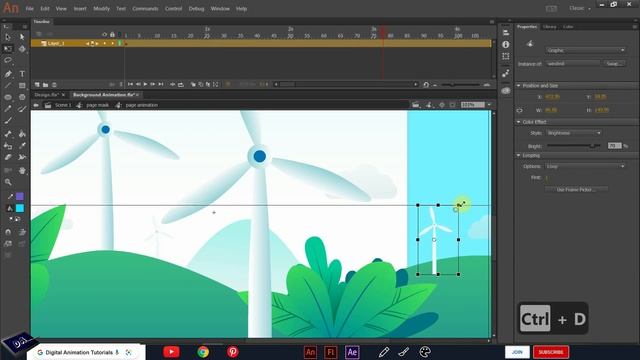The width and height of the screenshot is (640, 360).
Task: Toggle outline for all layers
Action: 120,35
